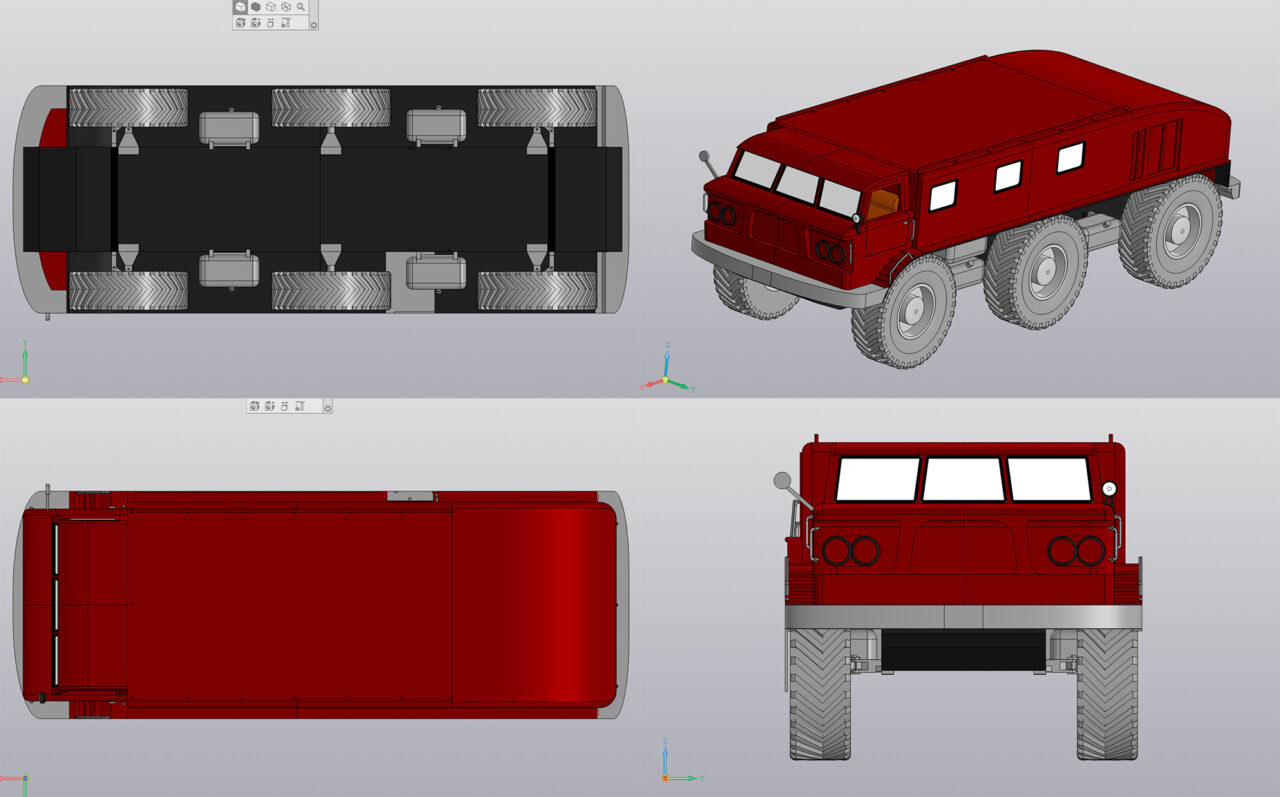This screenshot has width=1280, height=797.
Task: Click the orange seat visible in the isometric view
Action: (x=881, y=203)
